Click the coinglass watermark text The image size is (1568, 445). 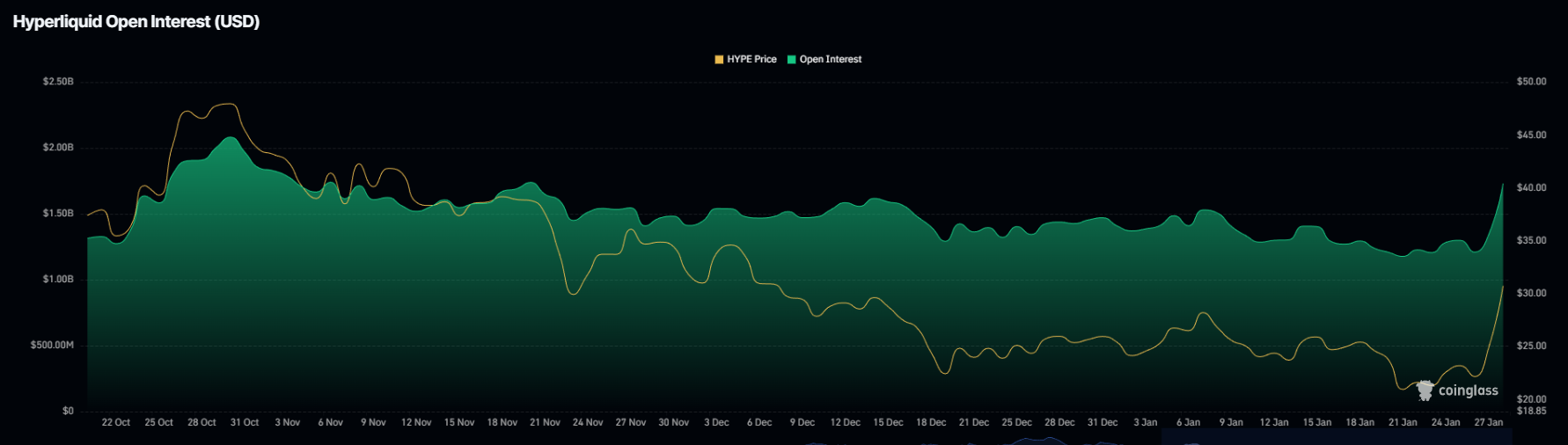pyautogui.click(x=1468, y=390)
